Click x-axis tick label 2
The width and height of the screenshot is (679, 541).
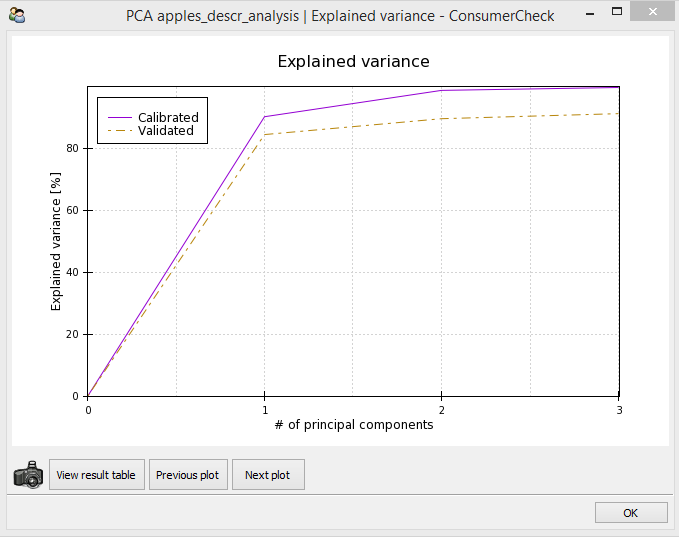pyautogui.click(x=441, y=410)
